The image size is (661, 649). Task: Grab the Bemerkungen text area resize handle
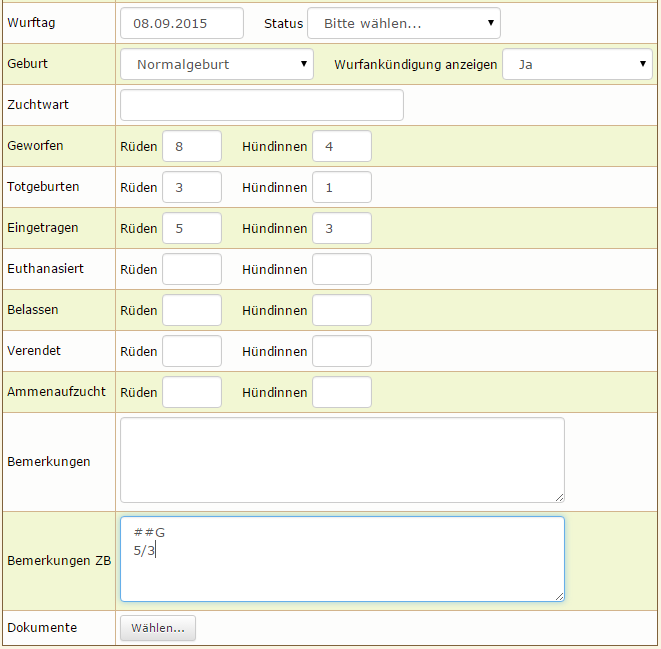pos(559,497)
